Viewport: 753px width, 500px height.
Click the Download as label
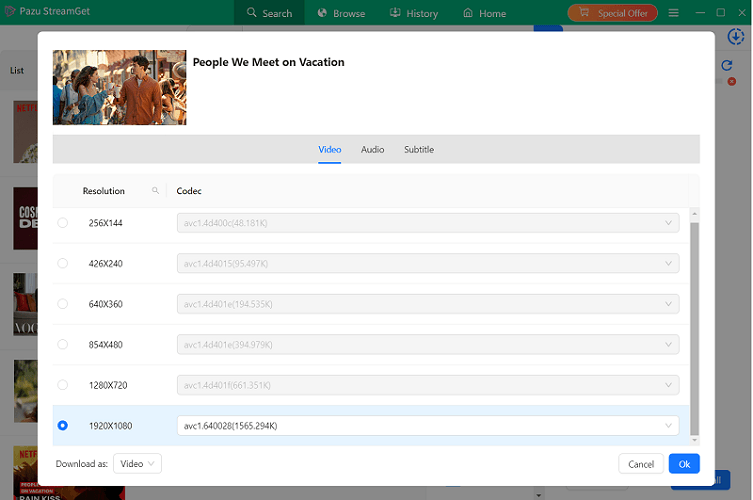82,463
